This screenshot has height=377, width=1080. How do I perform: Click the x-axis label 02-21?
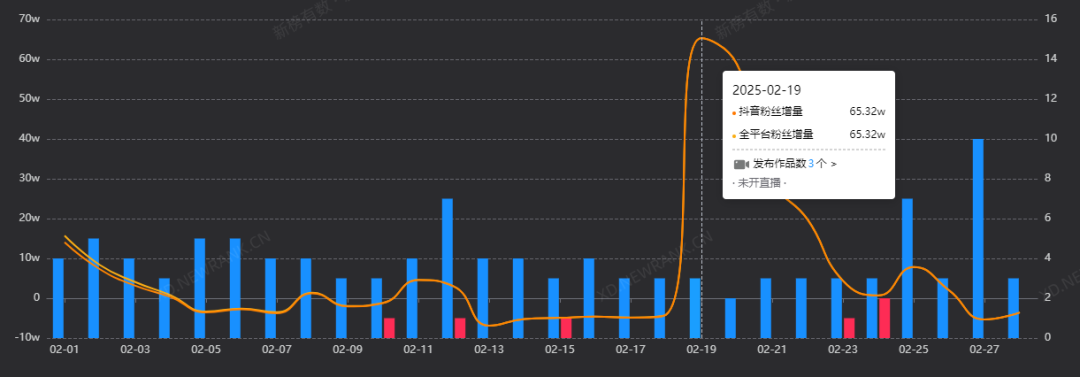[x=772, y=349]
